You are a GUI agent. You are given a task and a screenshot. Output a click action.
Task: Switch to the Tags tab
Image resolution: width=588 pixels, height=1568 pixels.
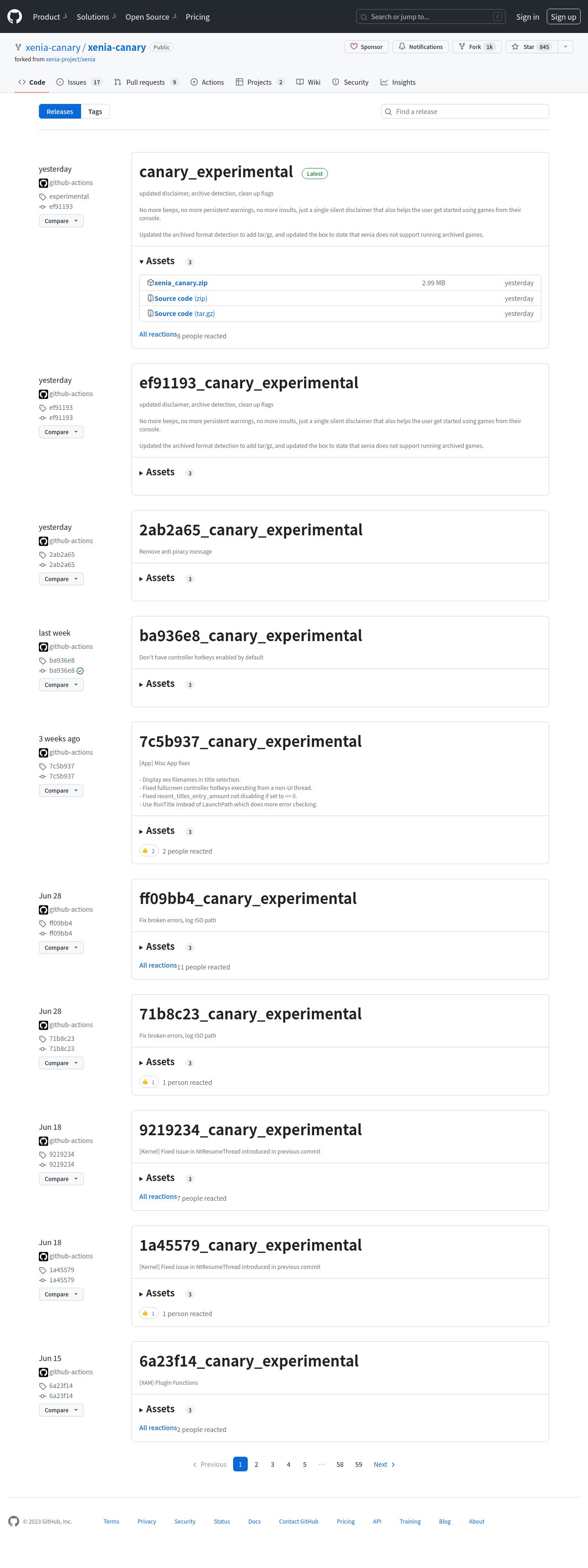tap(95, 111)
